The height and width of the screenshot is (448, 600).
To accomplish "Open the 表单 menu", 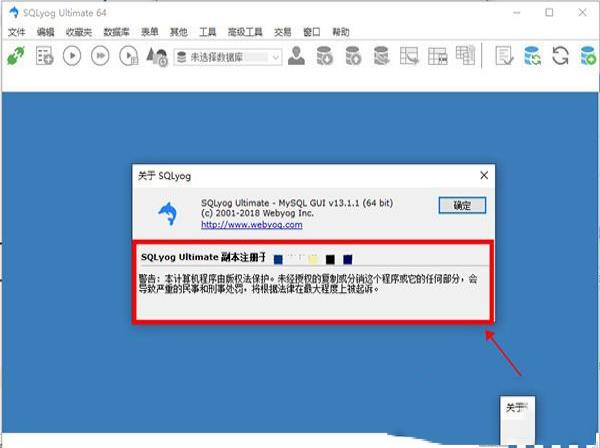I will (x=150, y=32).
